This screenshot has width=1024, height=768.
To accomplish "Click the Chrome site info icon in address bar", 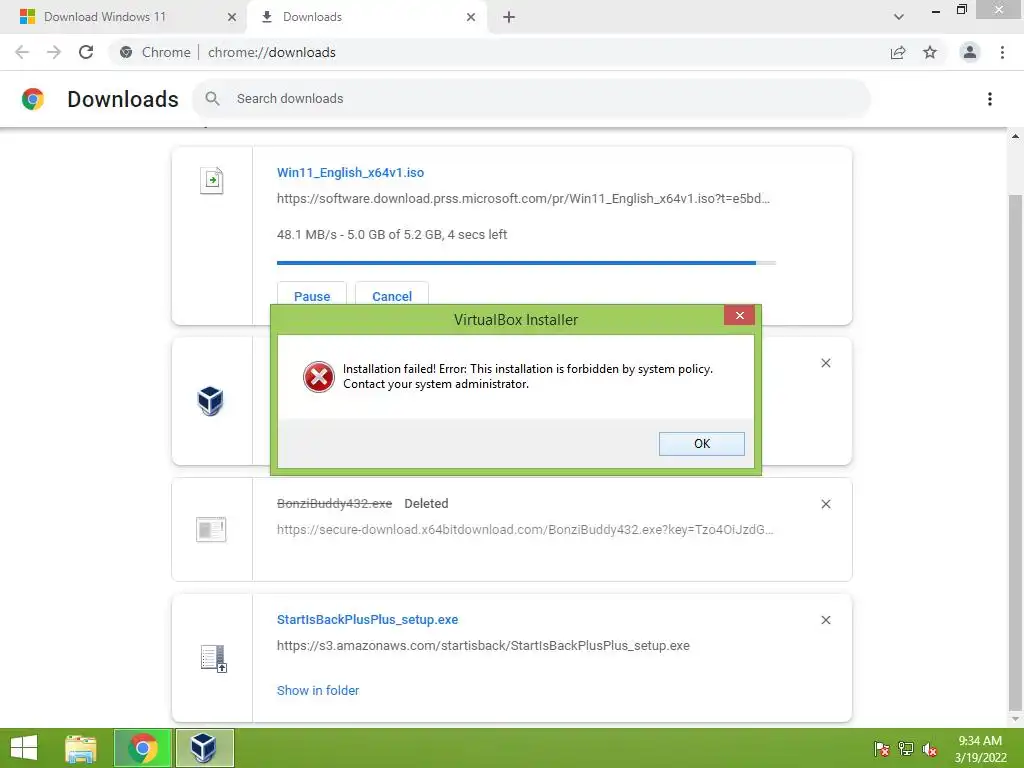I will [x=126, y=52].
